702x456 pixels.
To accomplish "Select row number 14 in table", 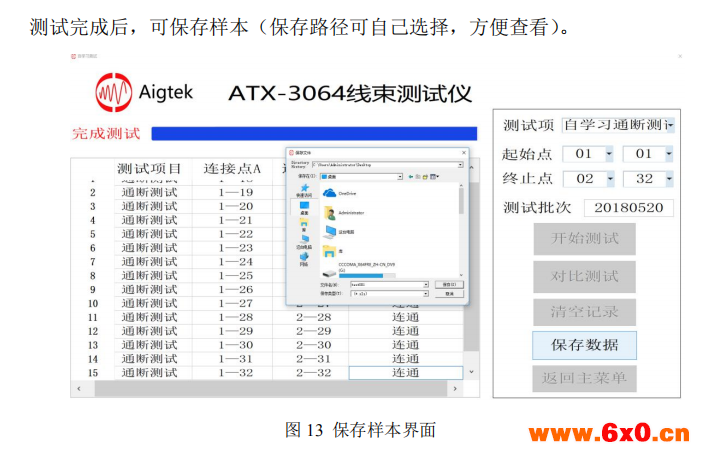I will pyautogui.click(x=93, y=359).
